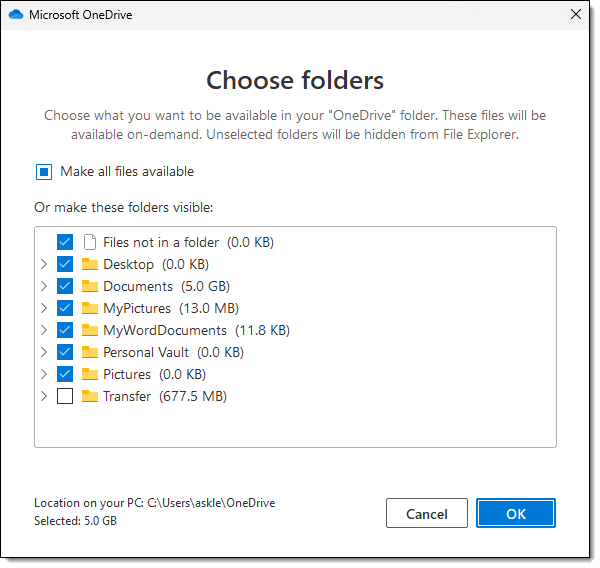Expand the Transfer folder tree
Viewport: 600px width, 568px height.
[x=44, y=396]
